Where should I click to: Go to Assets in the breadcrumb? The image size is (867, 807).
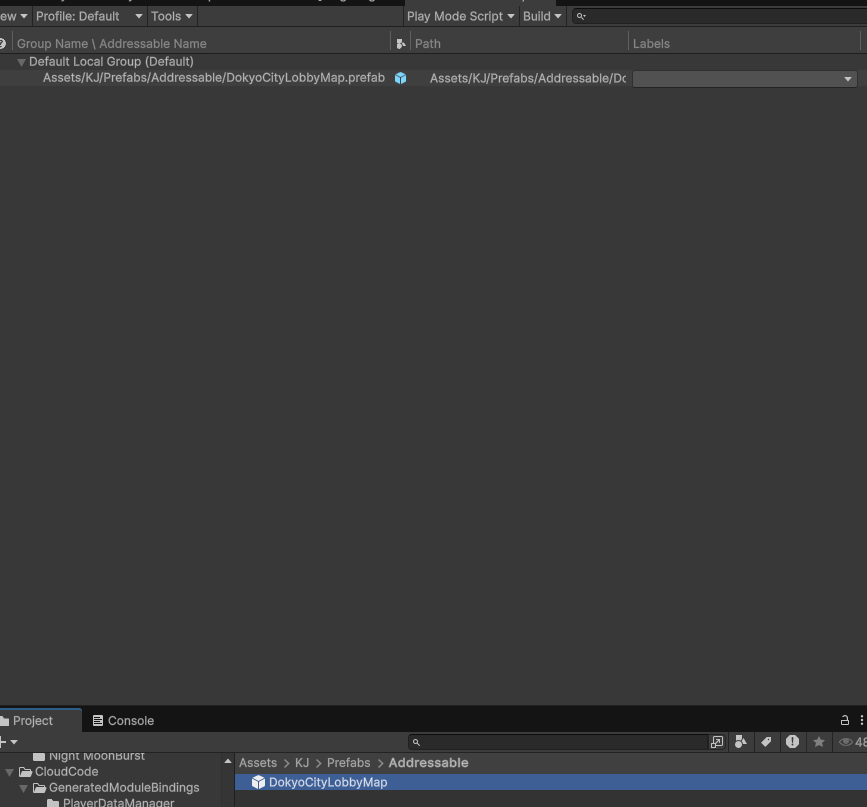[258, 763]
